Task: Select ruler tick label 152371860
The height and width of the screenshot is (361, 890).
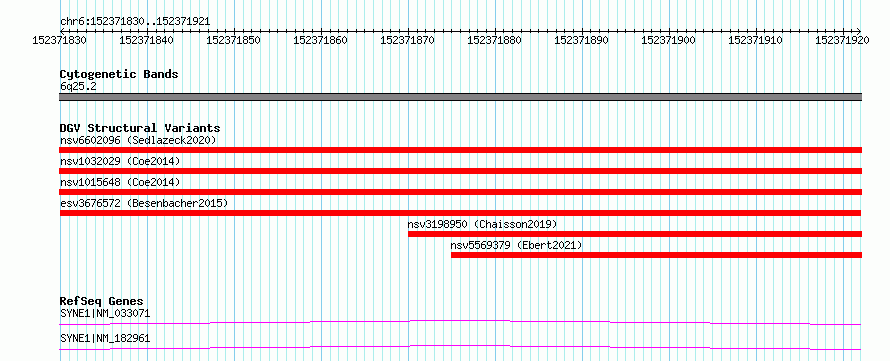Action: pyautogui.click(x=321, y=40)
